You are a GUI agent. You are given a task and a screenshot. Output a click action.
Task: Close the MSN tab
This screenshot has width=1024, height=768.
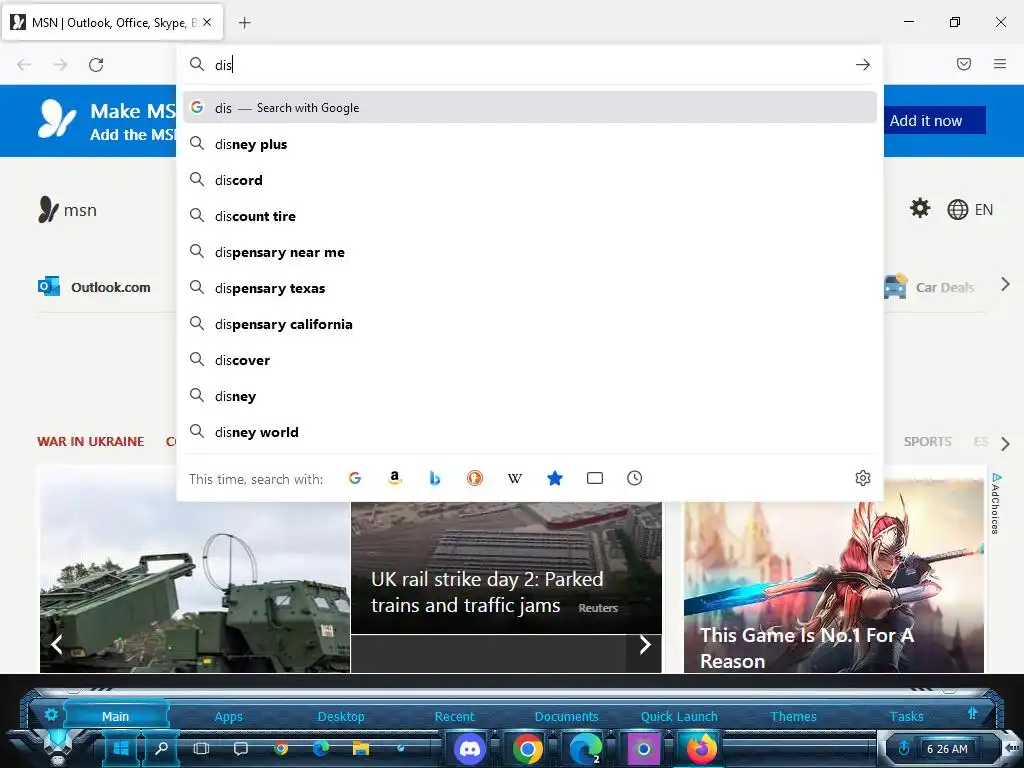[x=207, y=22]
